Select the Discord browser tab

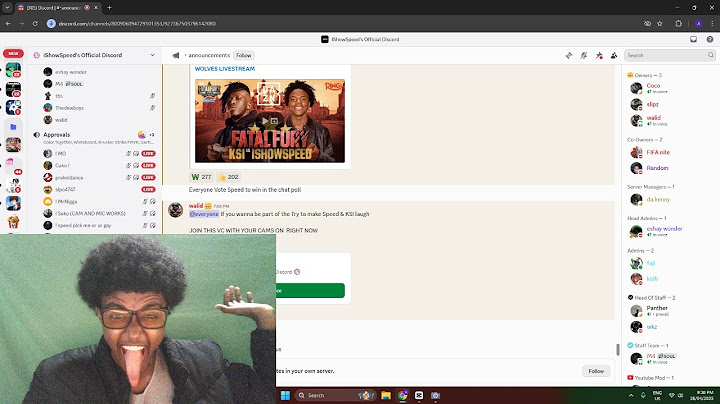[53, 8]
